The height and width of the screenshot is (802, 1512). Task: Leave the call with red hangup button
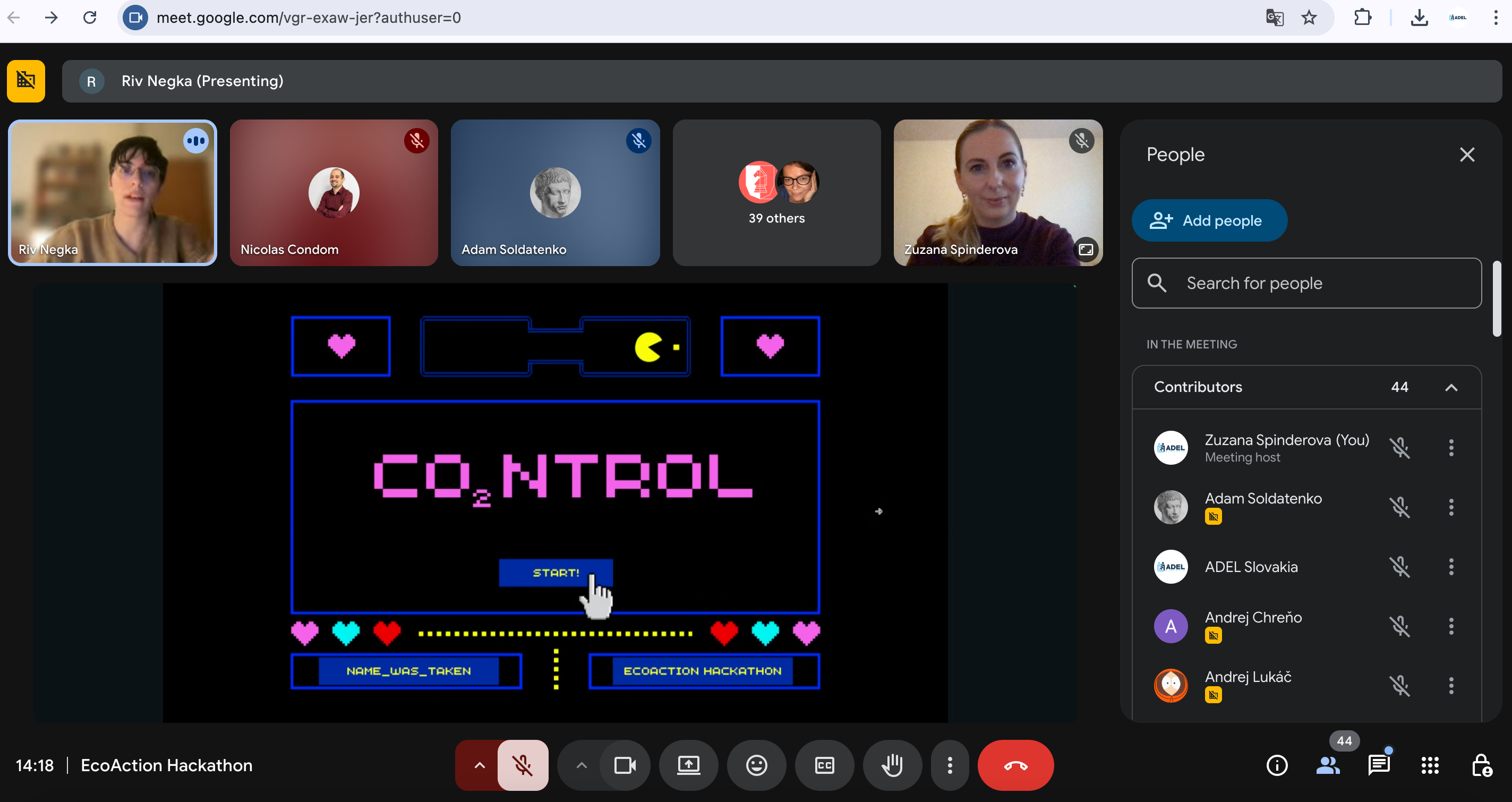click(x=1015, y=765)
